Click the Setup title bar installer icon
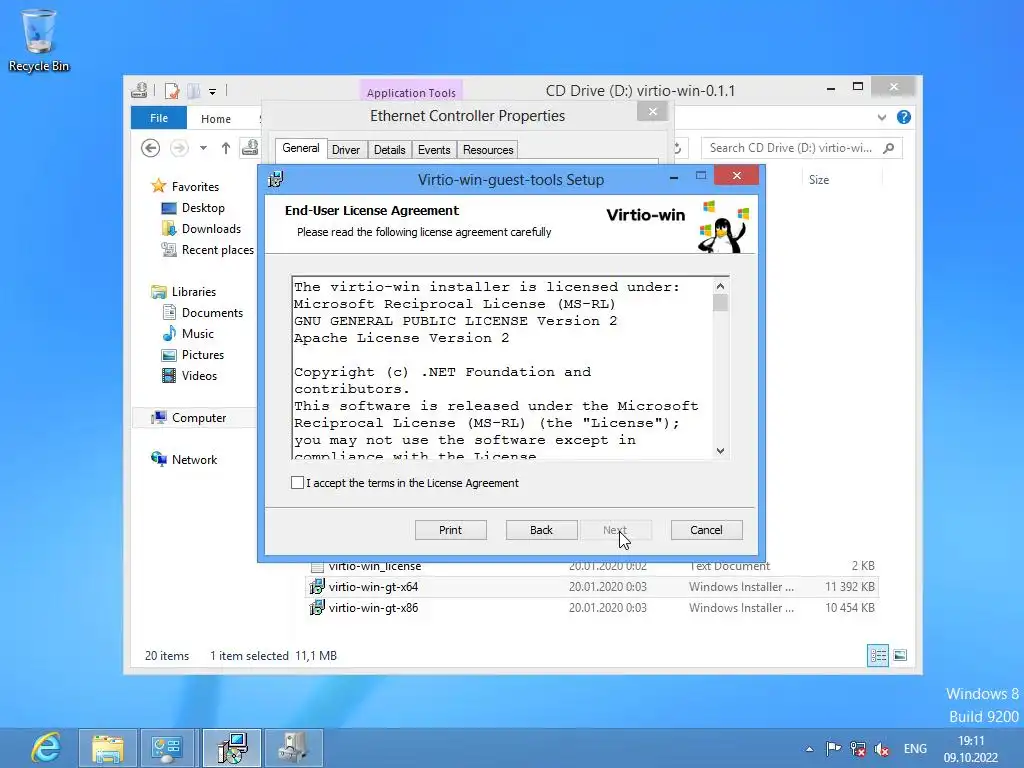The width and height of the screenshot is (1024, 768). point(276,179)
